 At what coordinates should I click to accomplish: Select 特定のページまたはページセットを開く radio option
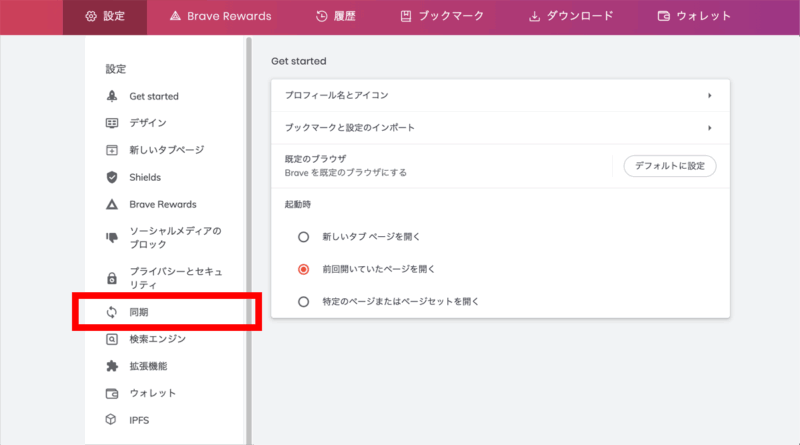[x=304, y=301]
